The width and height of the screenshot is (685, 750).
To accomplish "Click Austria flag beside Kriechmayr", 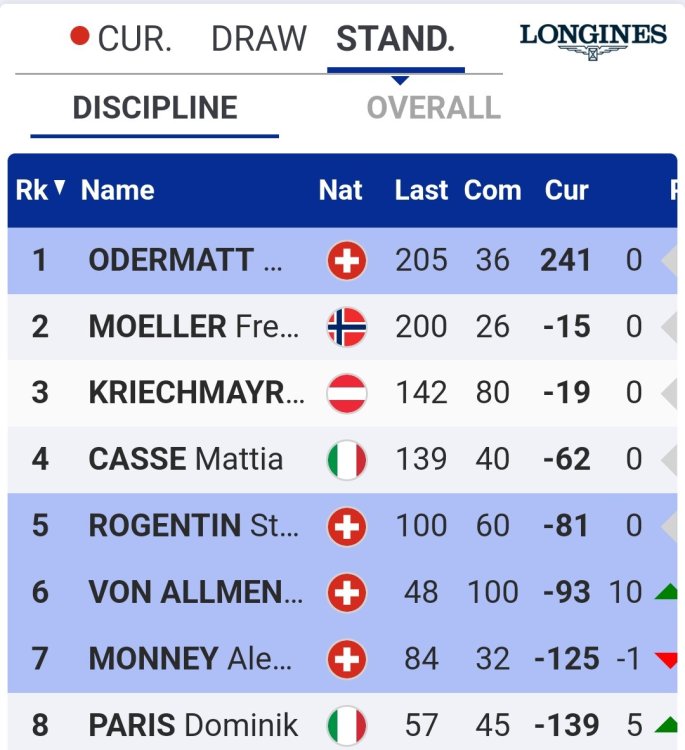I will click(x=347, y=393).
